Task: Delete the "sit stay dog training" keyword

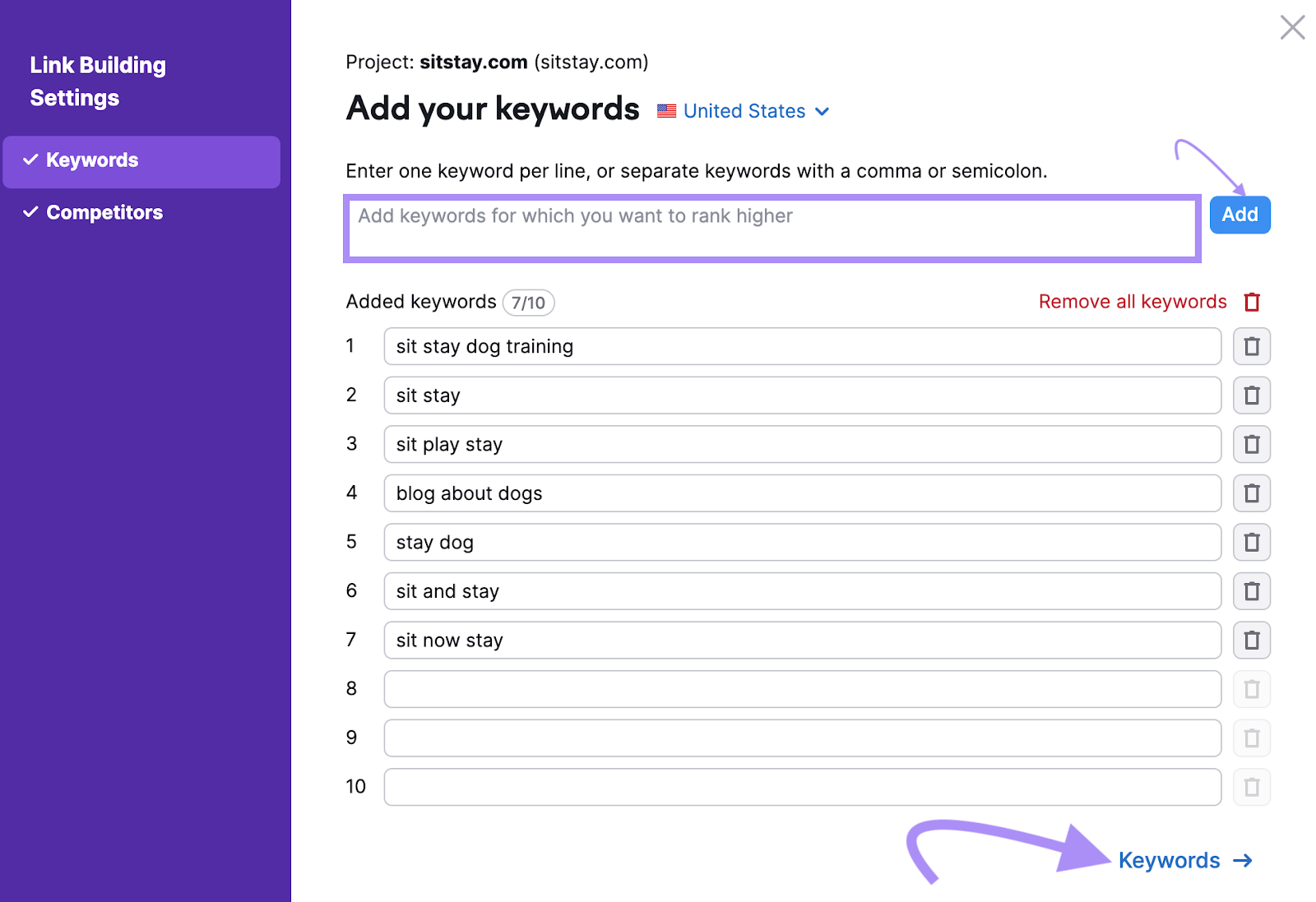Action: (1251, 346)
